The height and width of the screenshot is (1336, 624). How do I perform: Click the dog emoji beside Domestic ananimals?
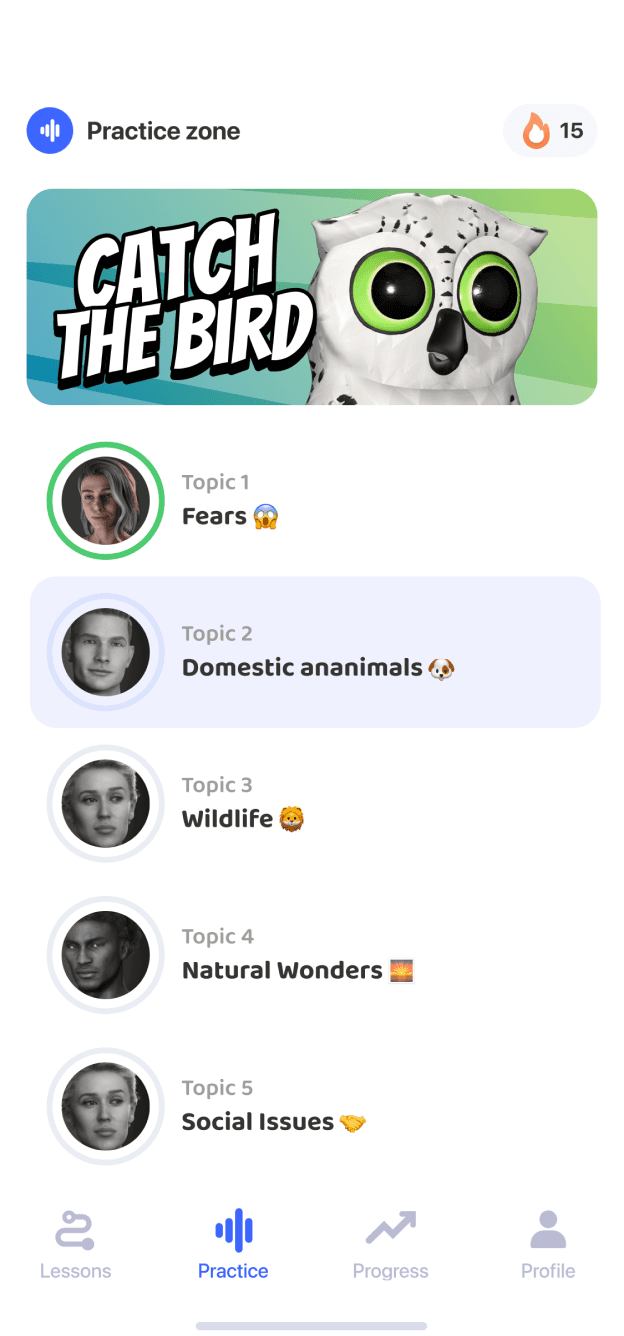coord(441,668)
